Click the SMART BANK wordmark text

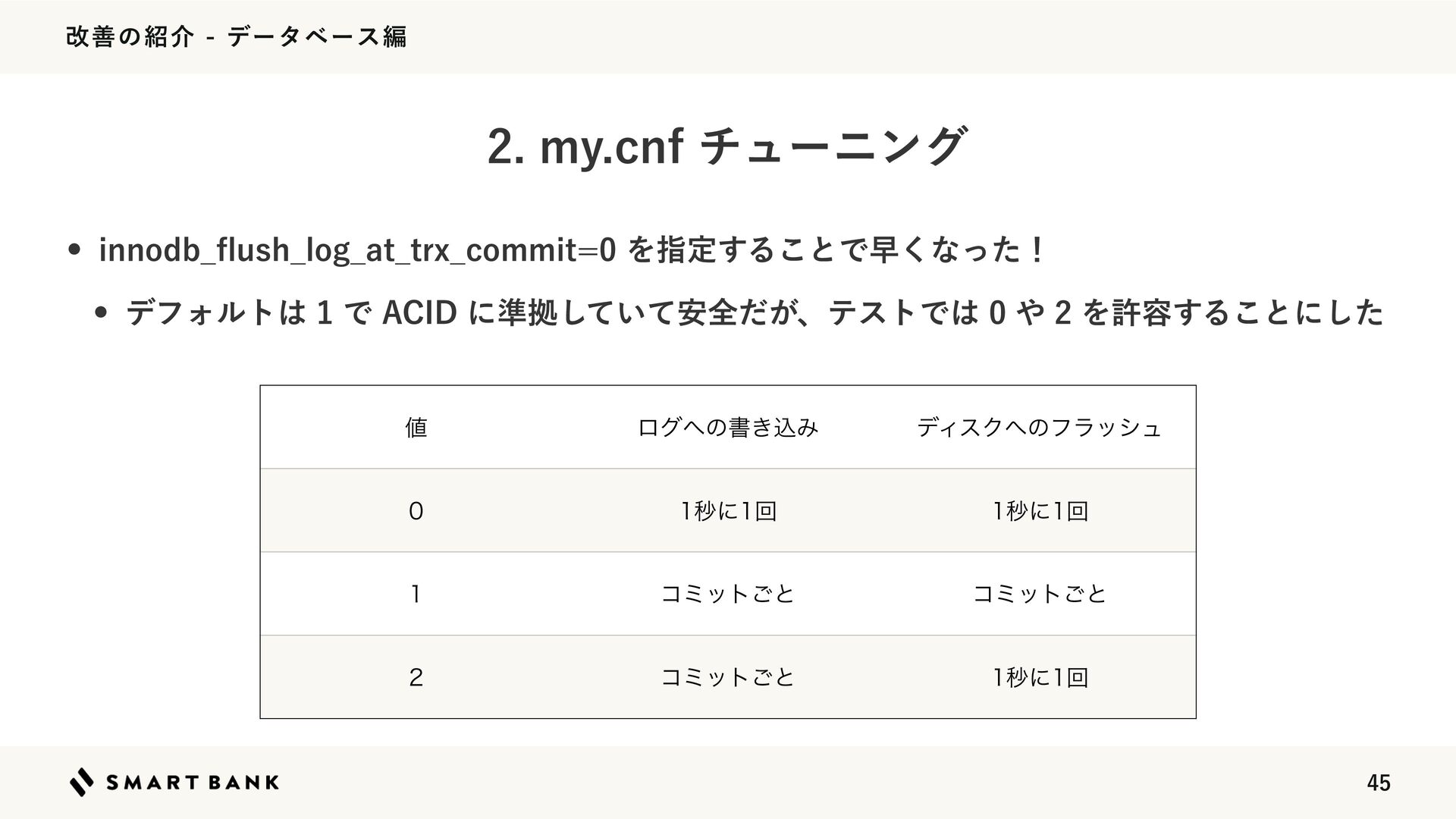point(193,783)
